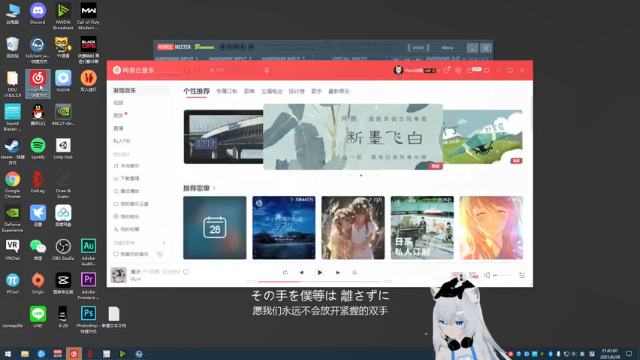Click the search box in NetEase Music
Image resolution: width=640 pixels, height=360 pixels.
tap(235, 70)
